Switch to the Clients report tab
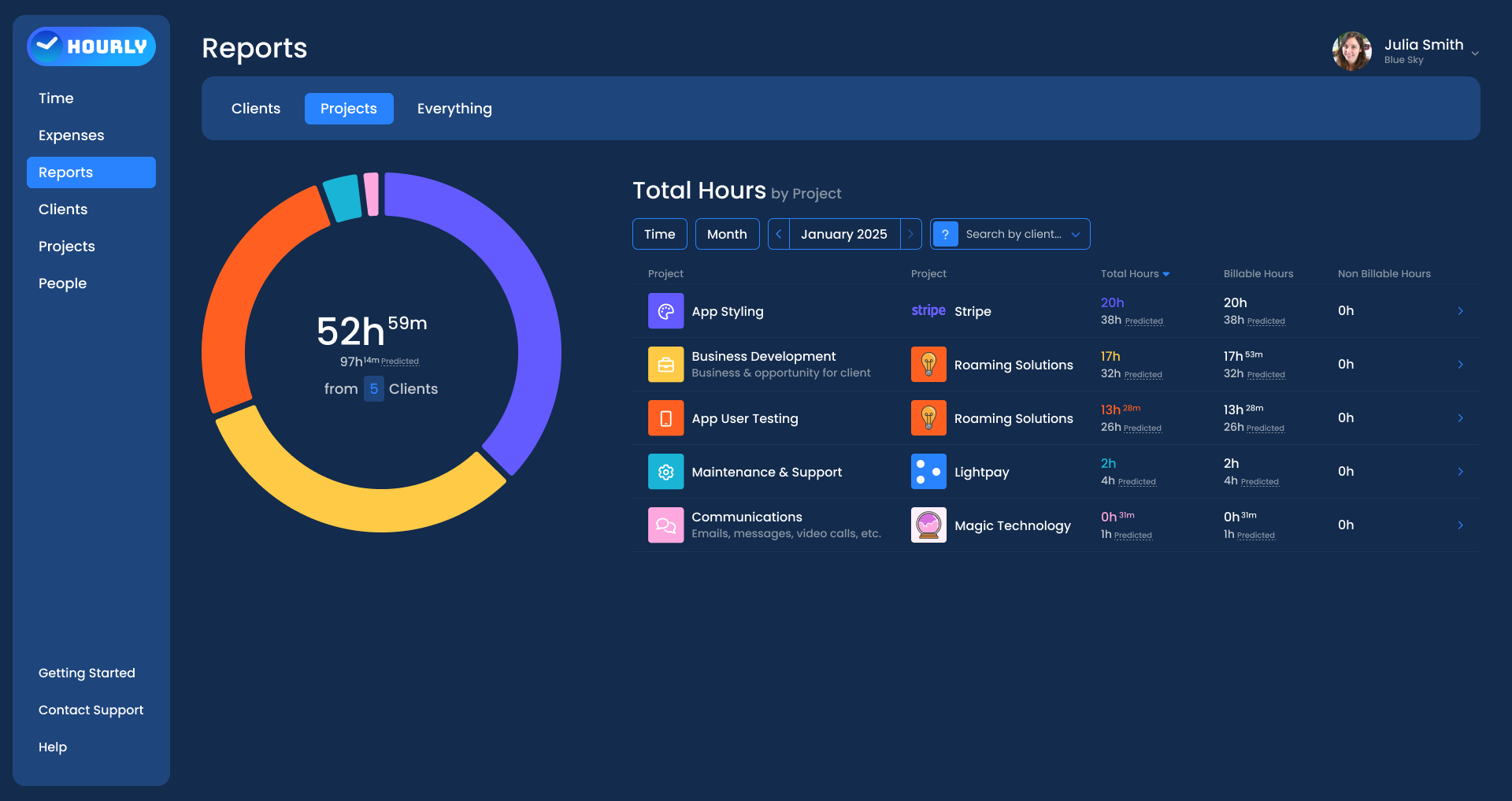1512x801 pixels. coord(256,109)
